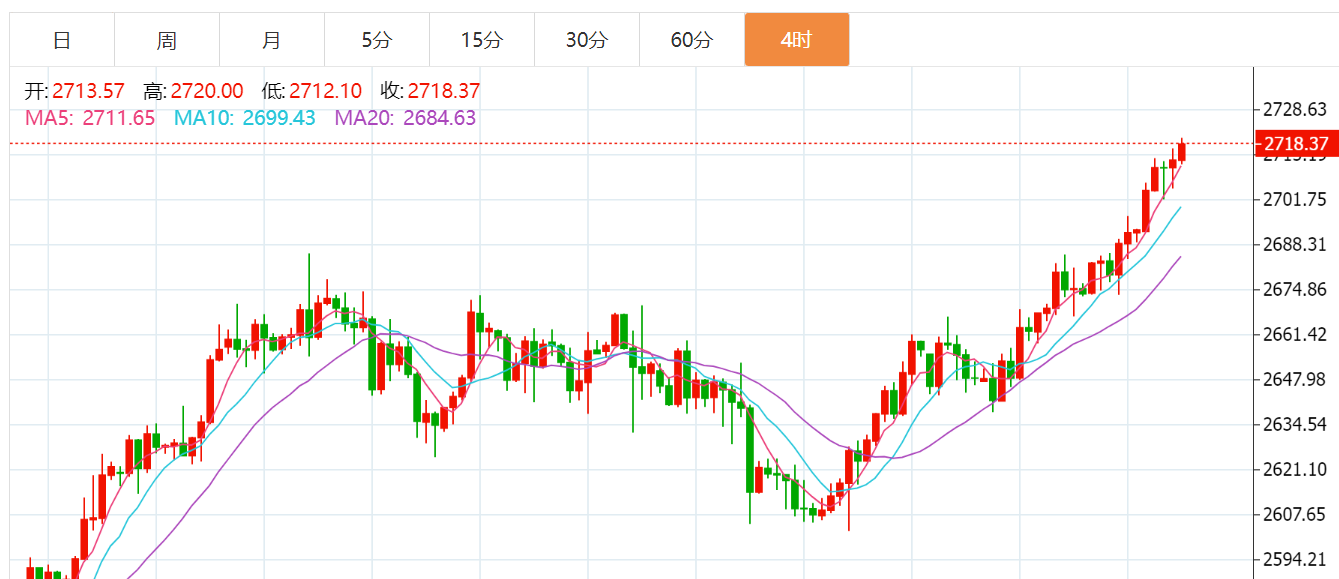The image size is (1339, 579).
Task: Click the 2688.31 price axis label
Action: pos(1295,245)
